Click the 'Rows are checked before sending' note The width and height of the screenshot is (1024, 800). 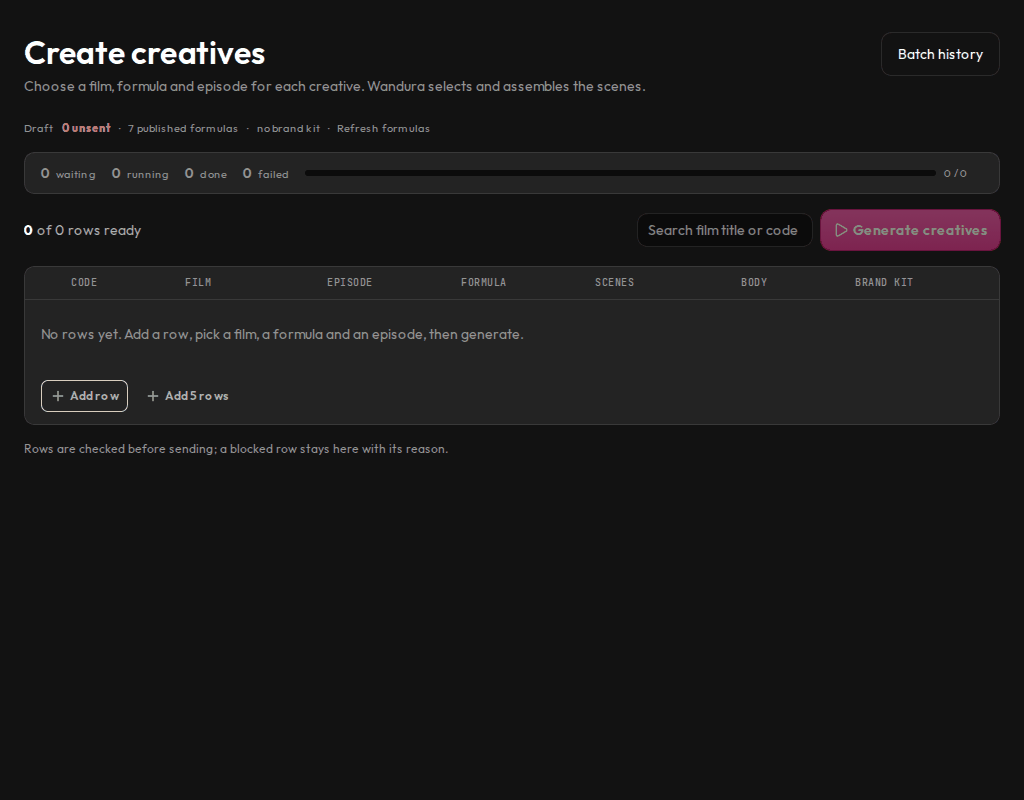pos(236,449)
